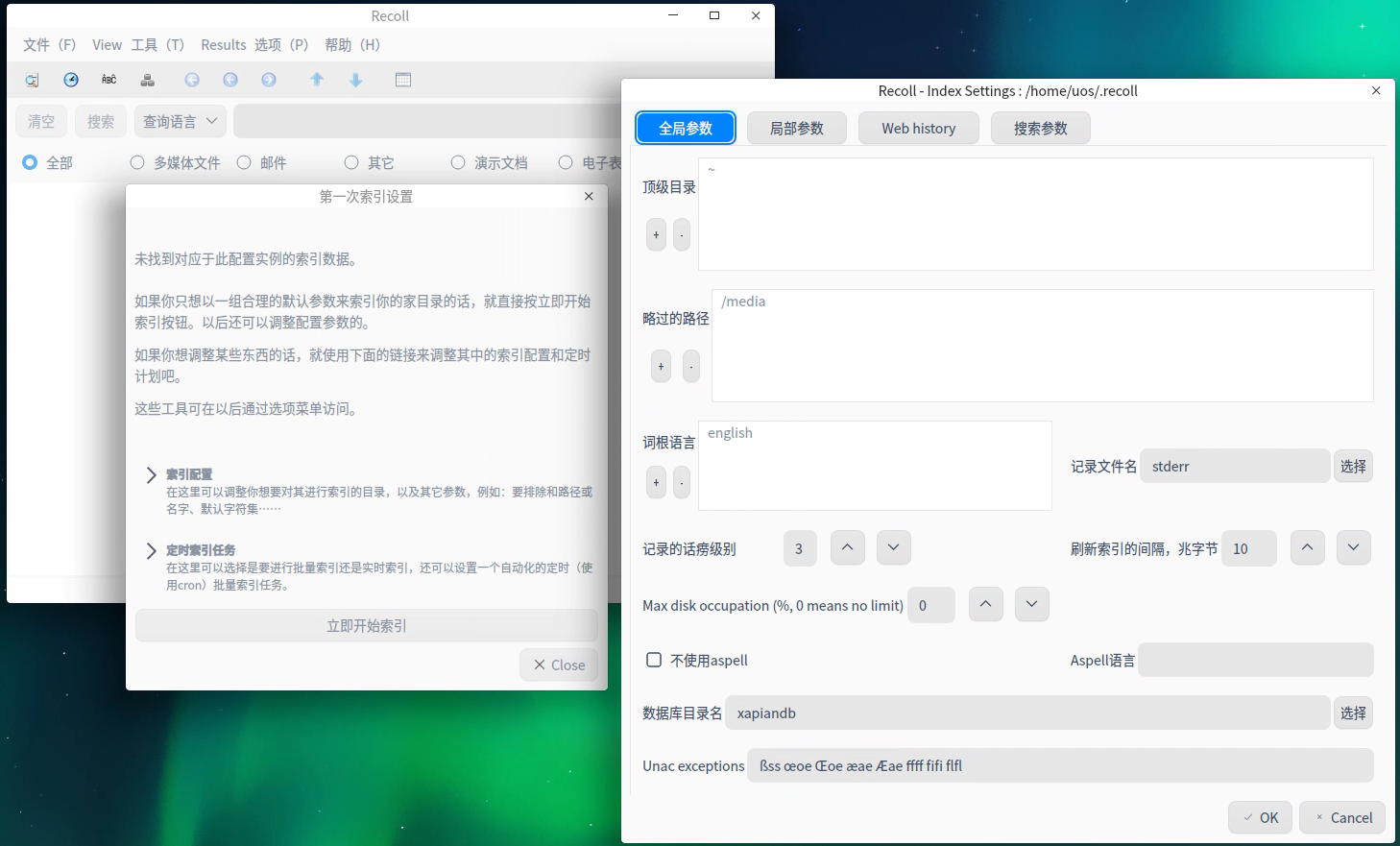The width and height of the screenshot is (1400, 846).
Task: Click the external index databases toolbar icon
Action: (147, 80)
